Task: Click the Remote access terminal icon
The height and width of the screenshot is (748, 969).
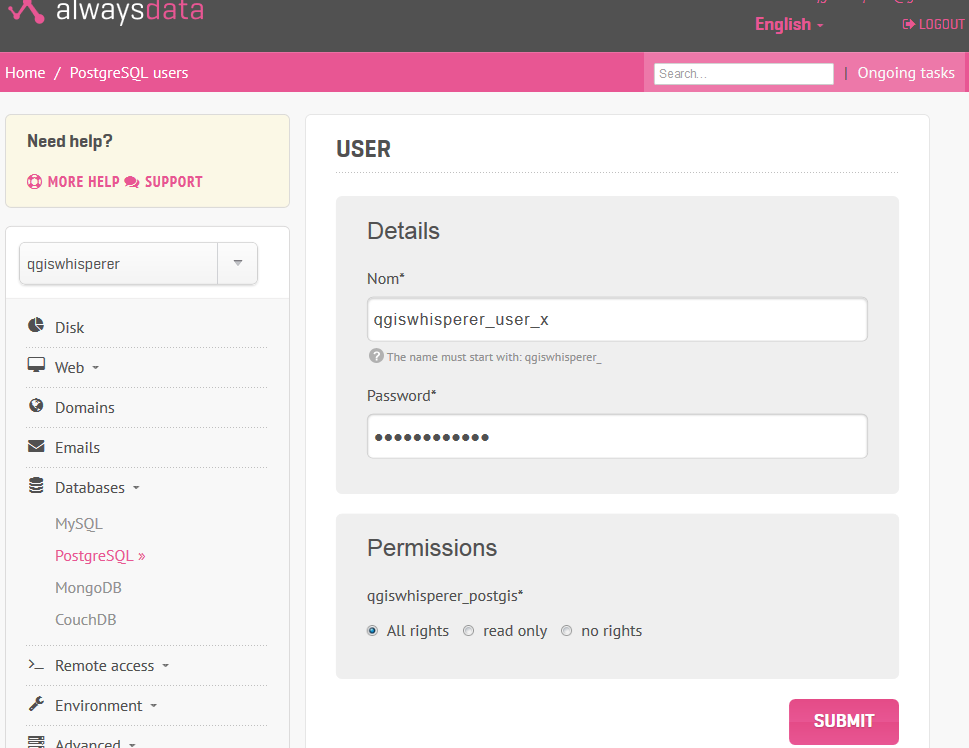Action: tap(36, 665)
